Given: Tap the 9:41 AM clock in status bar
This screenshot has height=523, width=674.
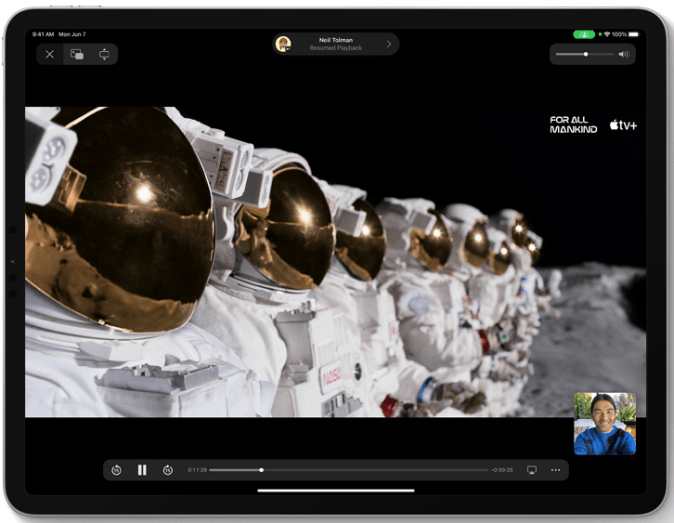Looking at the screenshot, I should [43, 34].
